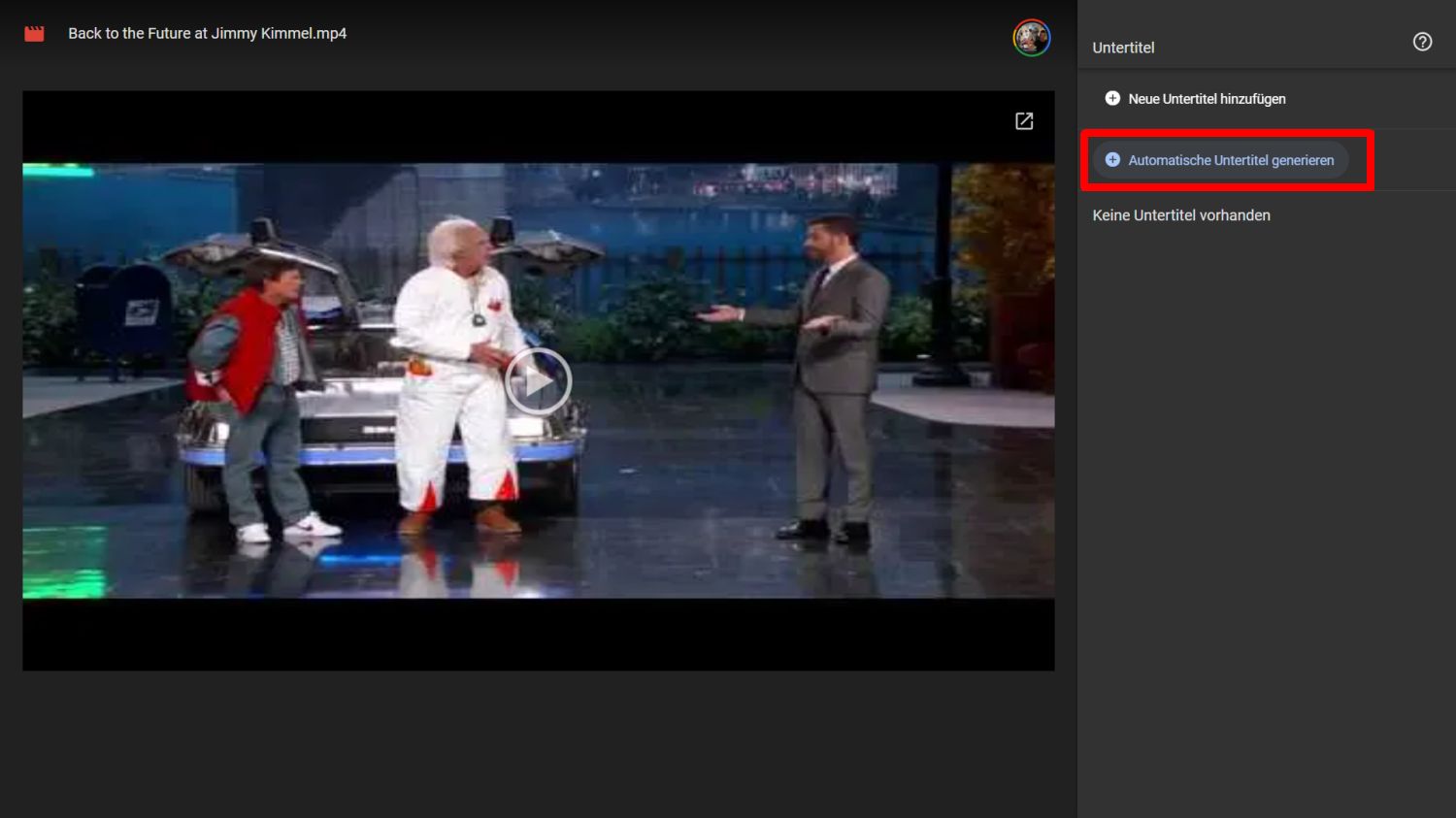The width and height of the screenshot is (1456, 818).
Task: Open help via the question mark icon
Action: click(1422, 42)
